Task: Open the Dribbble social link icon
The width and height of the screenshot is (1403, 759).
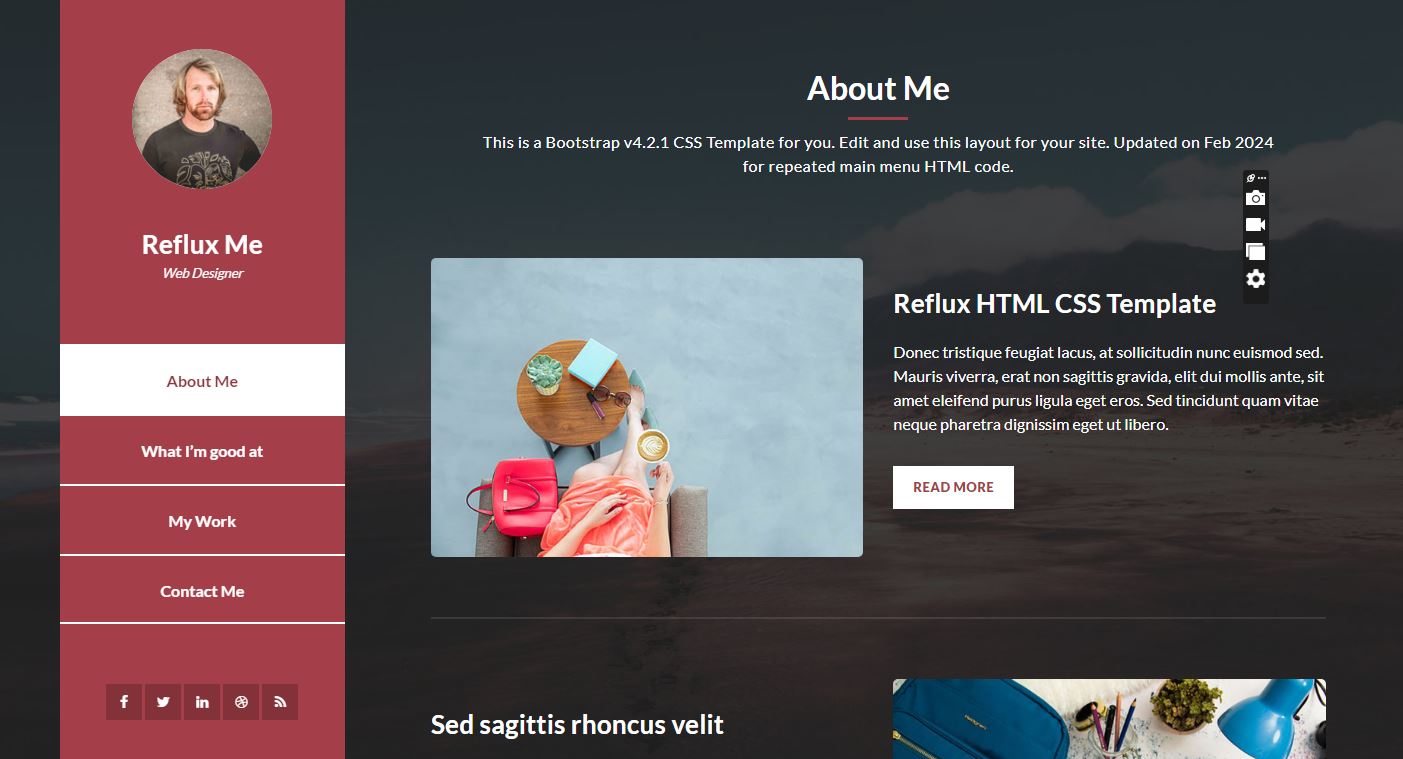Action: pos(241,702)
